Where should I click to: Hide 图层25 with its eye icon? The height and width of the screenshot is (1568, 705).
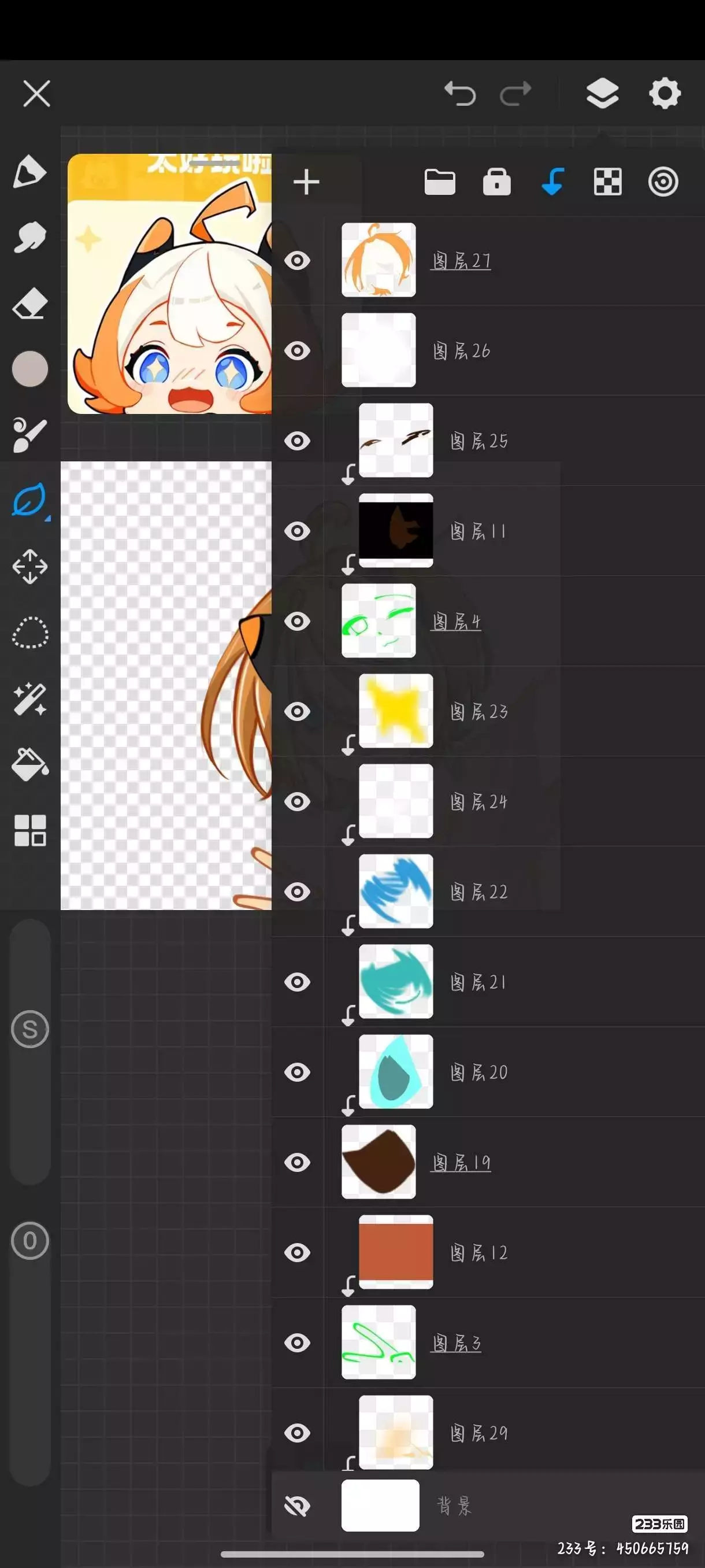click(298, 441)
